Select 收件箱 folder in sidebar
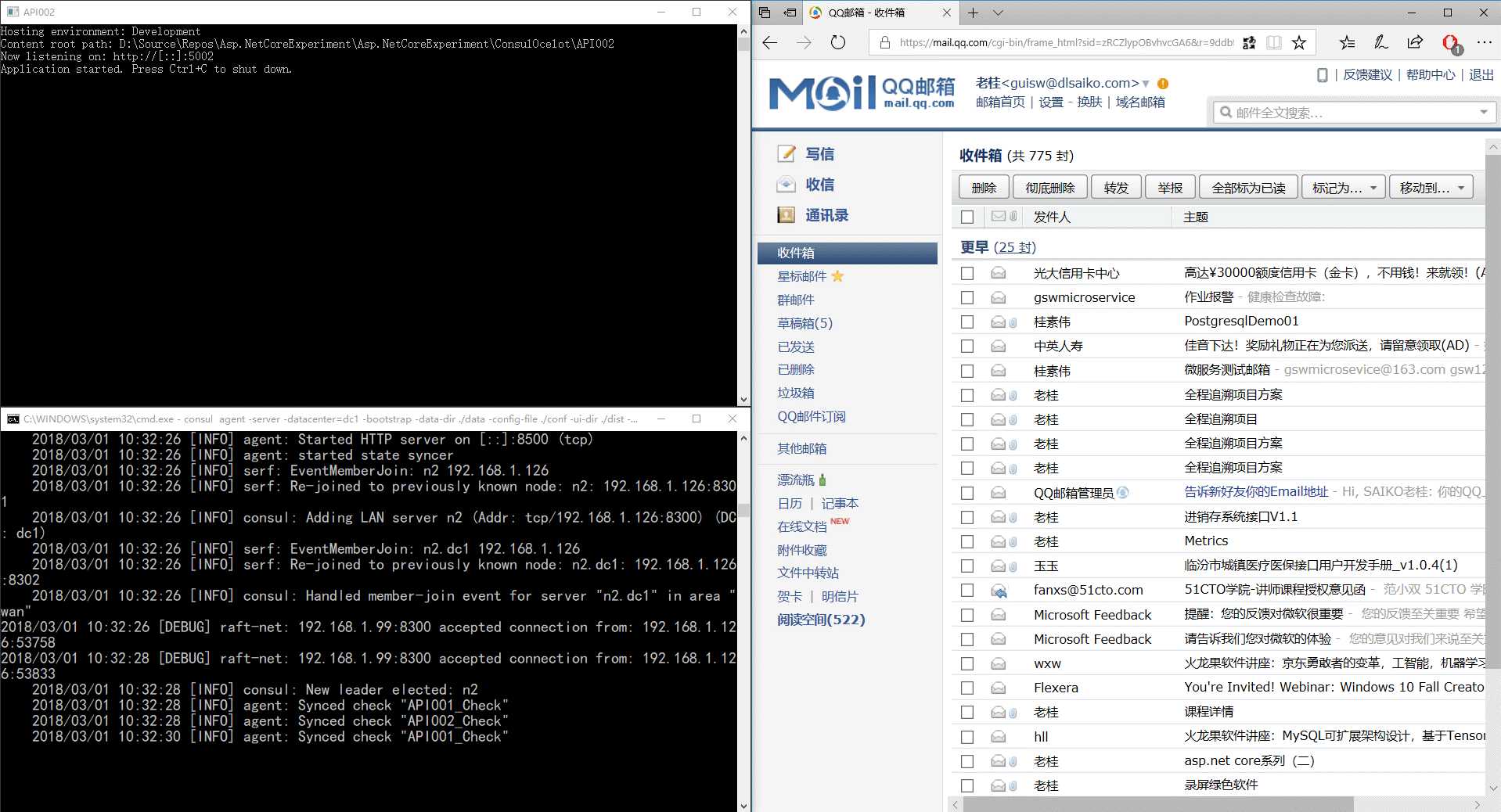The image size is (1501, 812). click(x=848, y=253)
